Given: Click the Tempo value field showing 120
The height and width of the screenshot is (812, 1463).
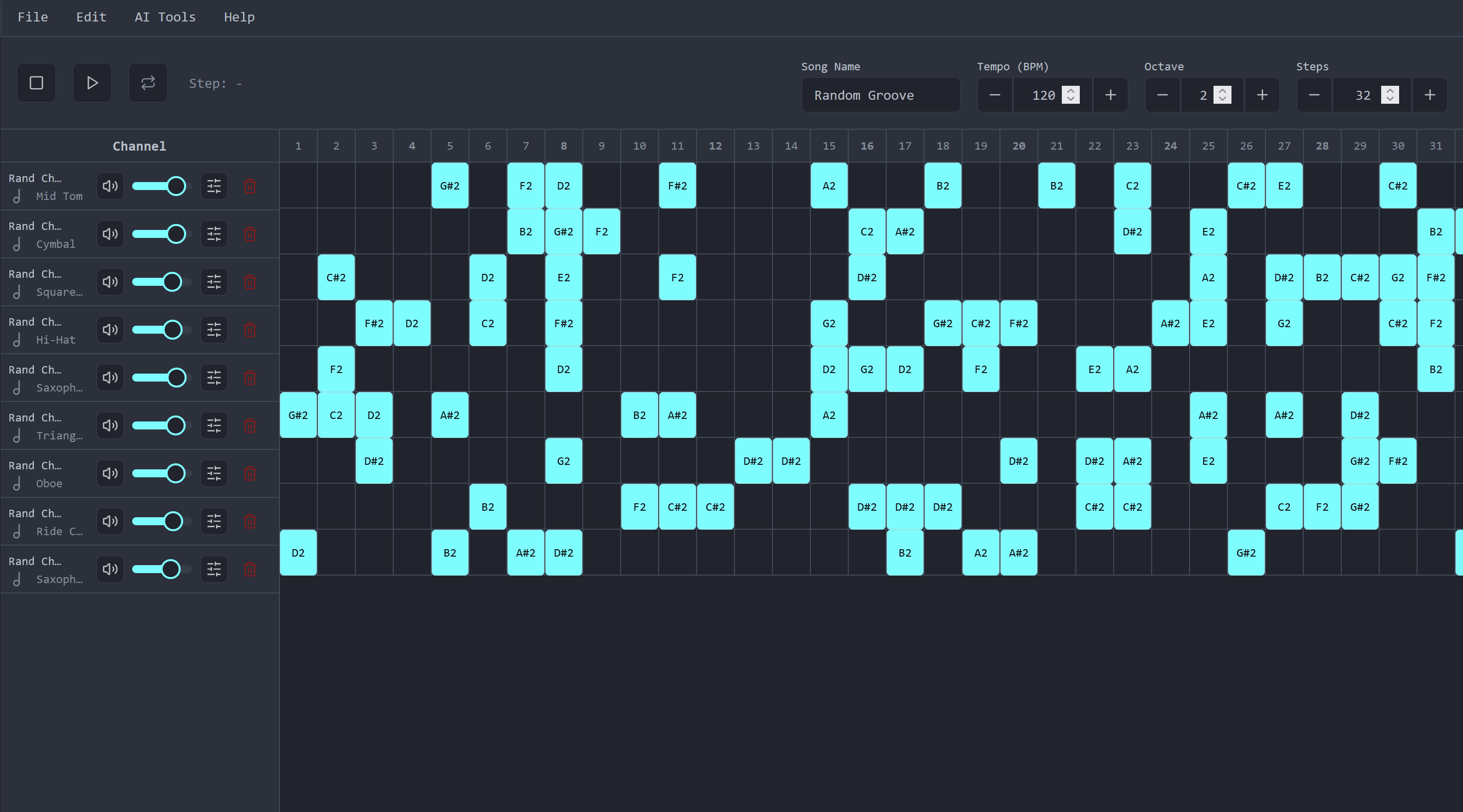Looking at the screenshot, I should [1052, 95].
